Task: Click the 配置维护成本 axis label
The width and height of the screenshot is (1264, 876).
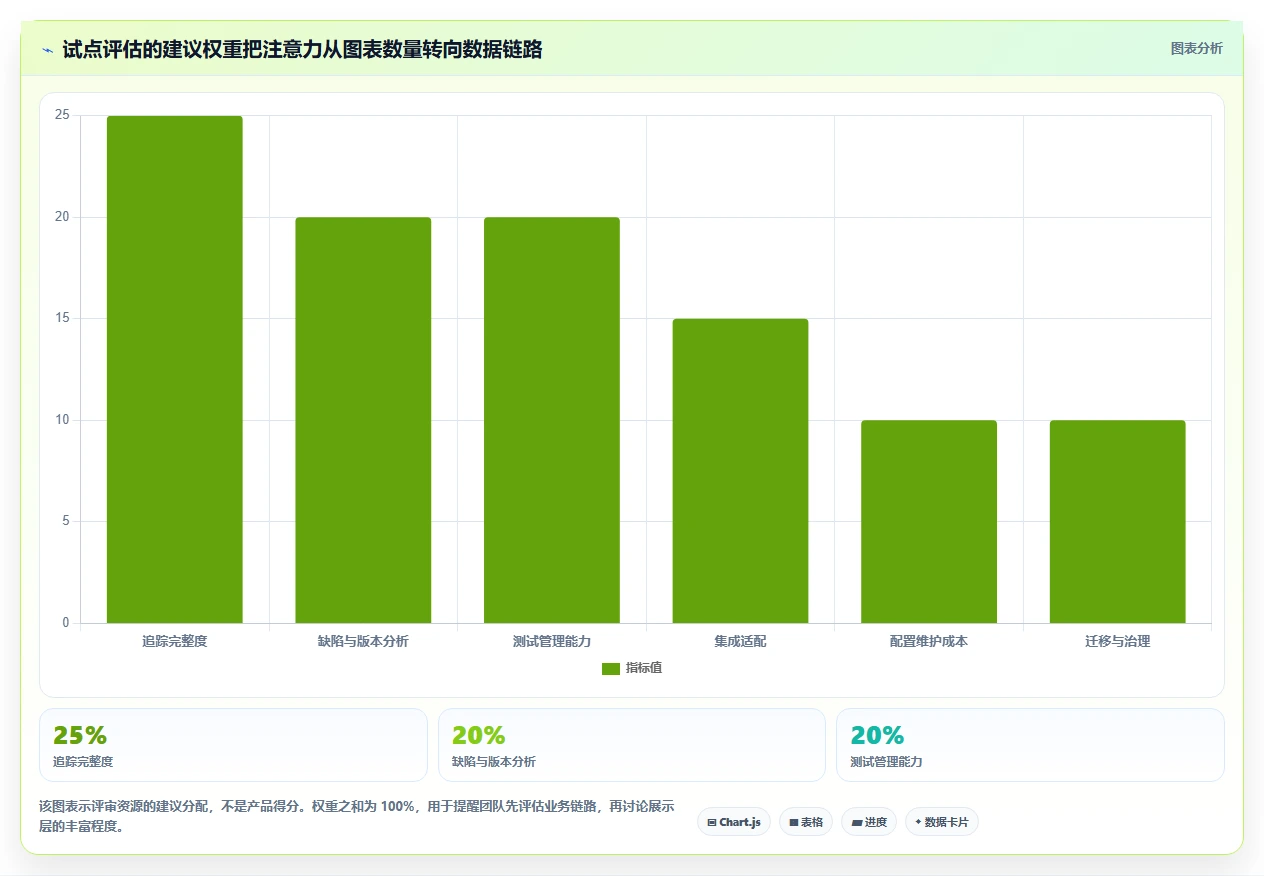Action: [929, 641]
